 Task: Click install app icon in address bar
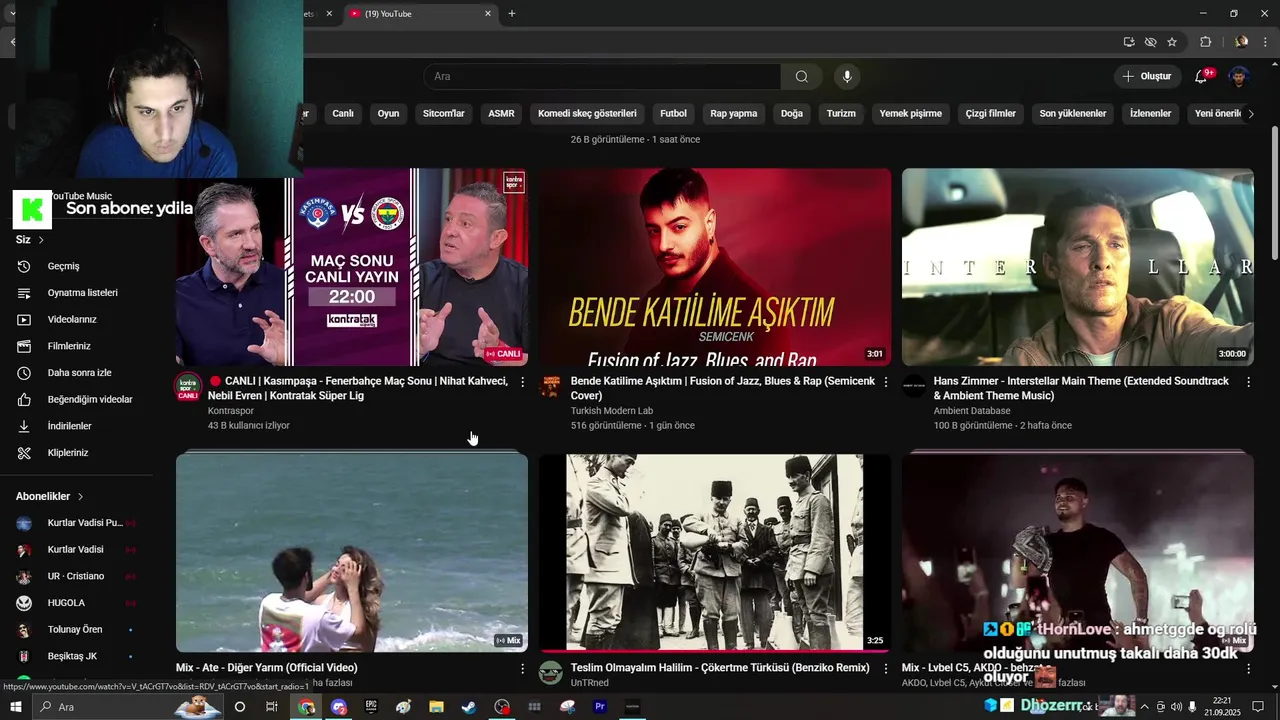[1129, 42]
